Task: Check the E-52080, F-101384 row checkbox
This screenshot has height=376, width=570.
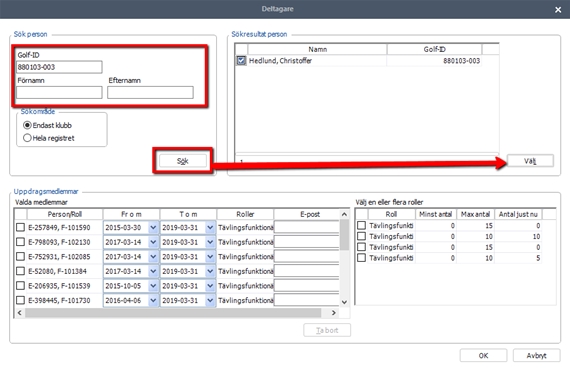Action: [x=20, y=271]
